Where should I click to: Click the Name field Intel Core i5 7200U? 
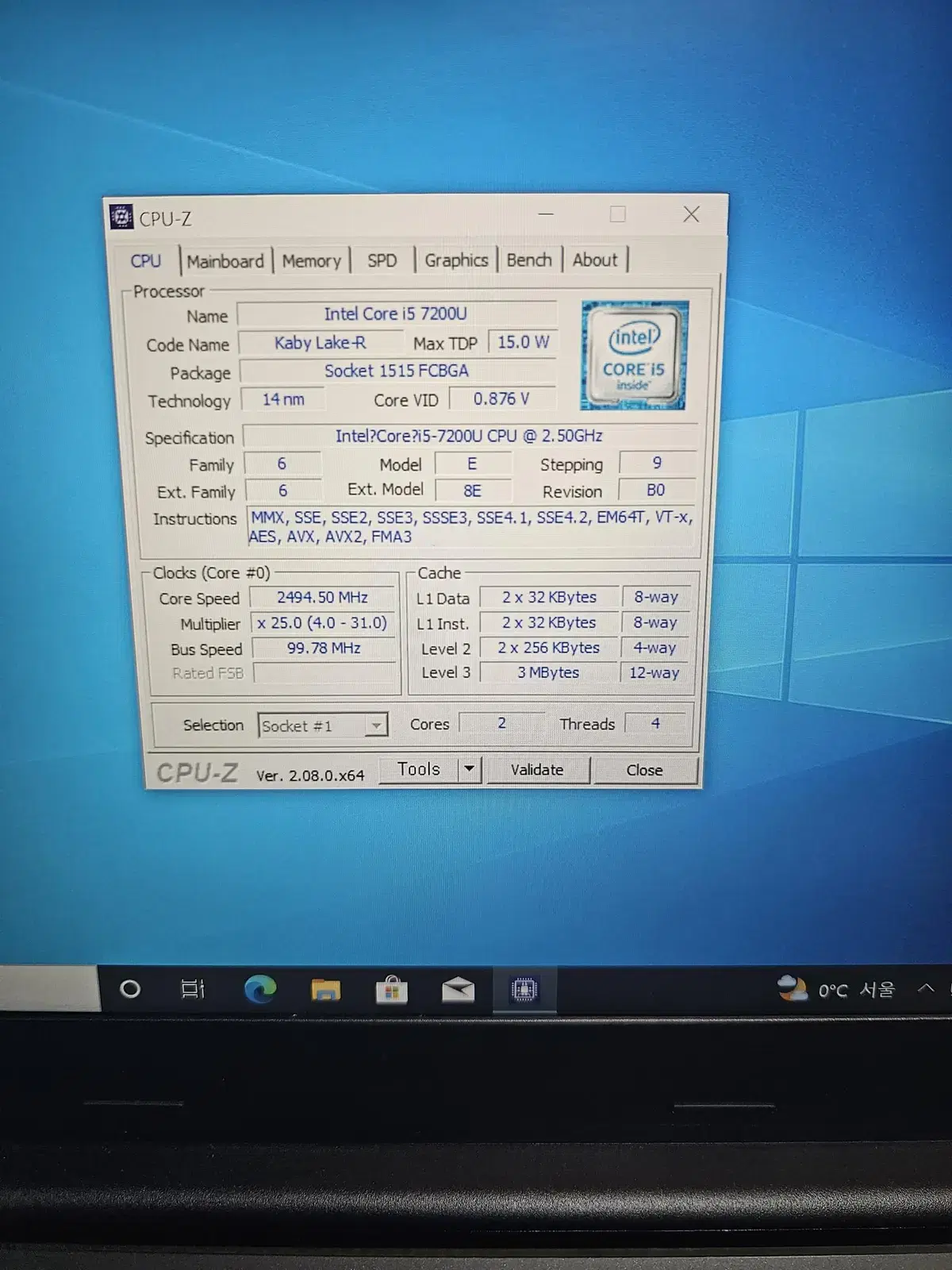[396, 314]
